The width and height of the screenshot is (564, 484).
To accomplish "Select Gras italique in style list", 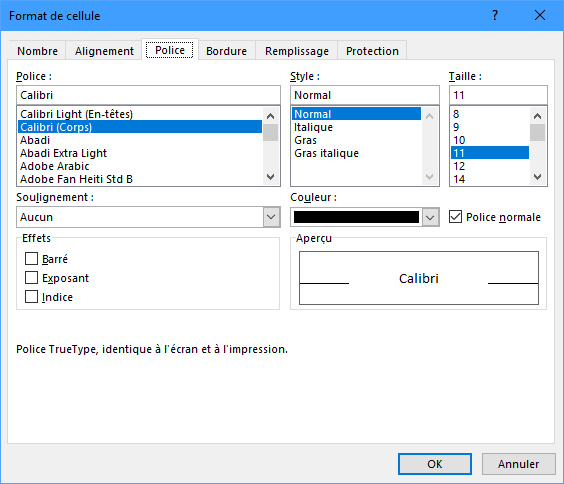I will 326,153.
